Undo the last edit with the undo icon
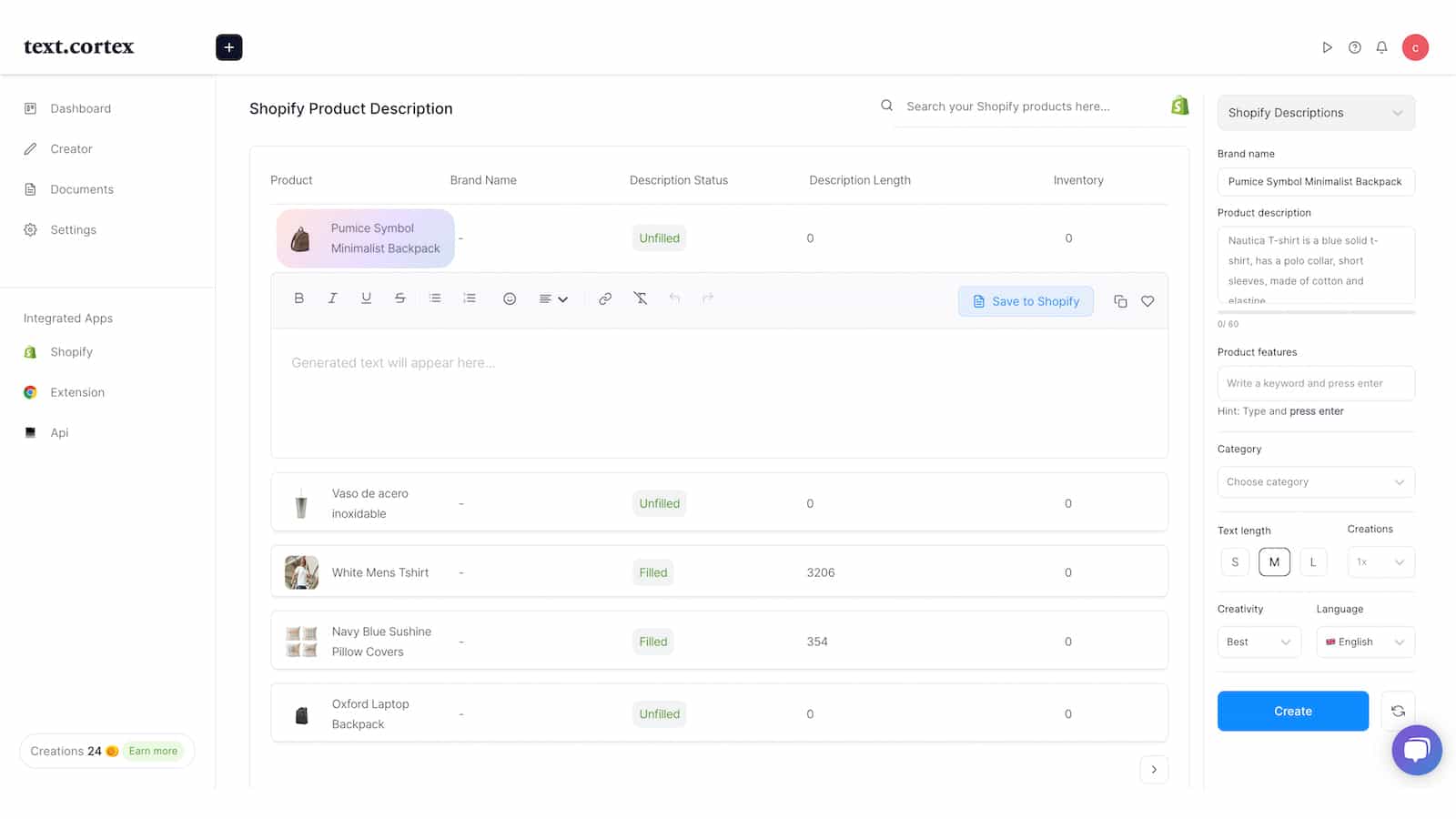Image resolution: width=1456 pixels, height=819 pixels. pyautogui.click(x=673, y=298)
